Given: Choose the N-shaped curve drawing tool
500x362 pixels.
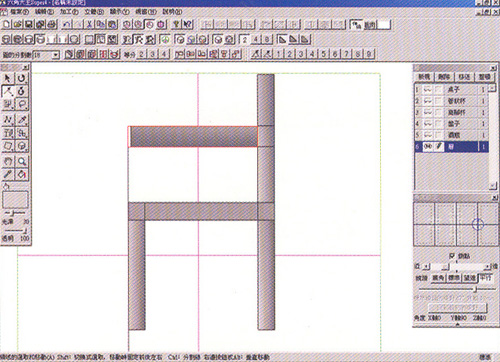Looking at the screenshot, I should tap(8, 119).
